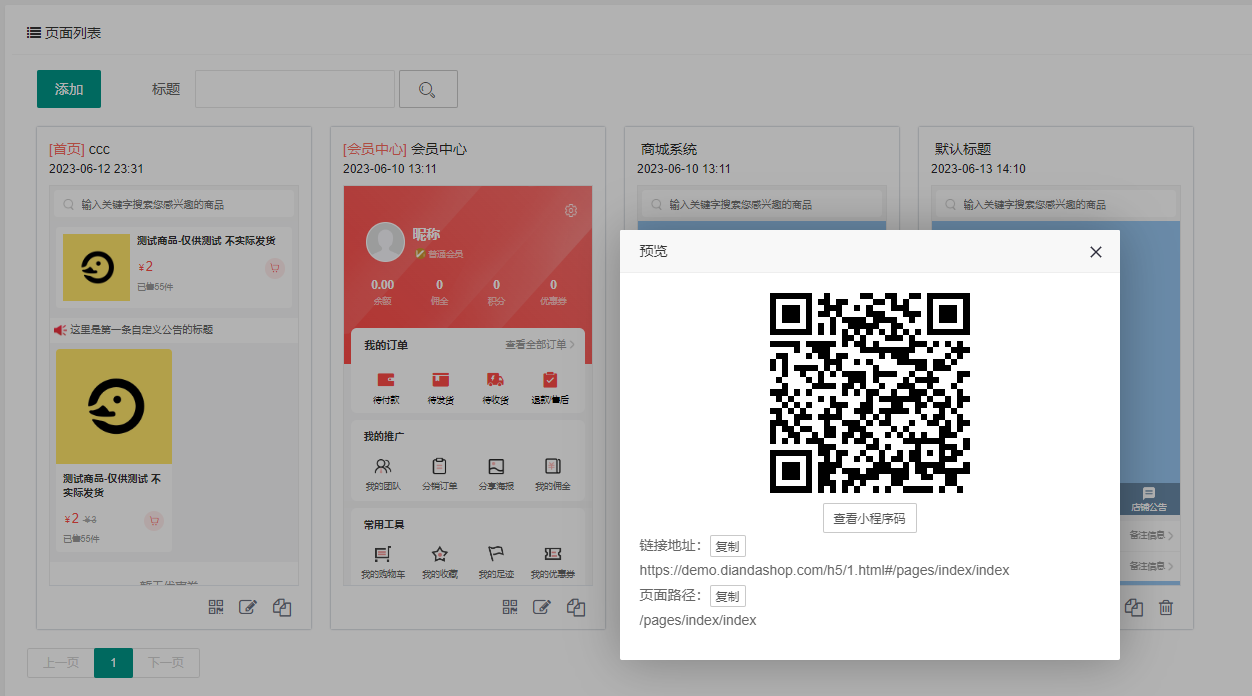The image size is (1252, 696).
Task: Duplicate the 会员中心 page card
Action: tap(576, 607)
